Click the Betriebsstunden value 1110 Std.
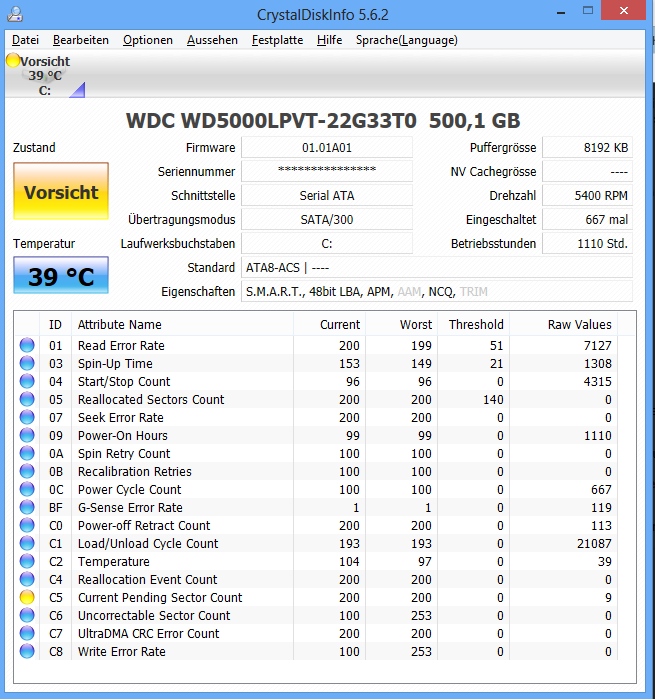Image resolution: width=655 pixels, height=699 pixels. pyautogui.click(x=587, y=243)
